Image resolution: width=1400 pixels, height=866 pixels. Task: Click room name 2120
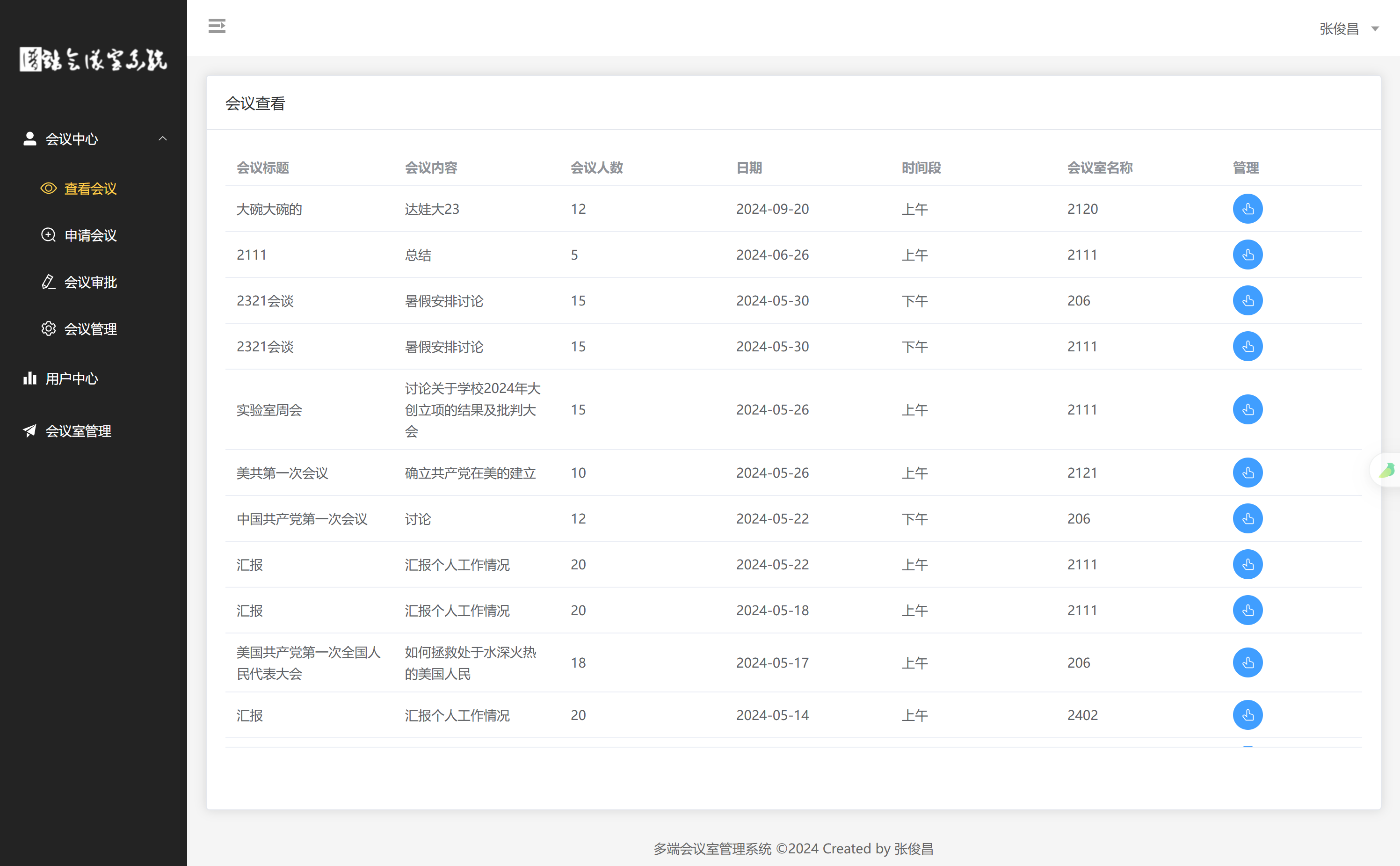point(1083,209)
